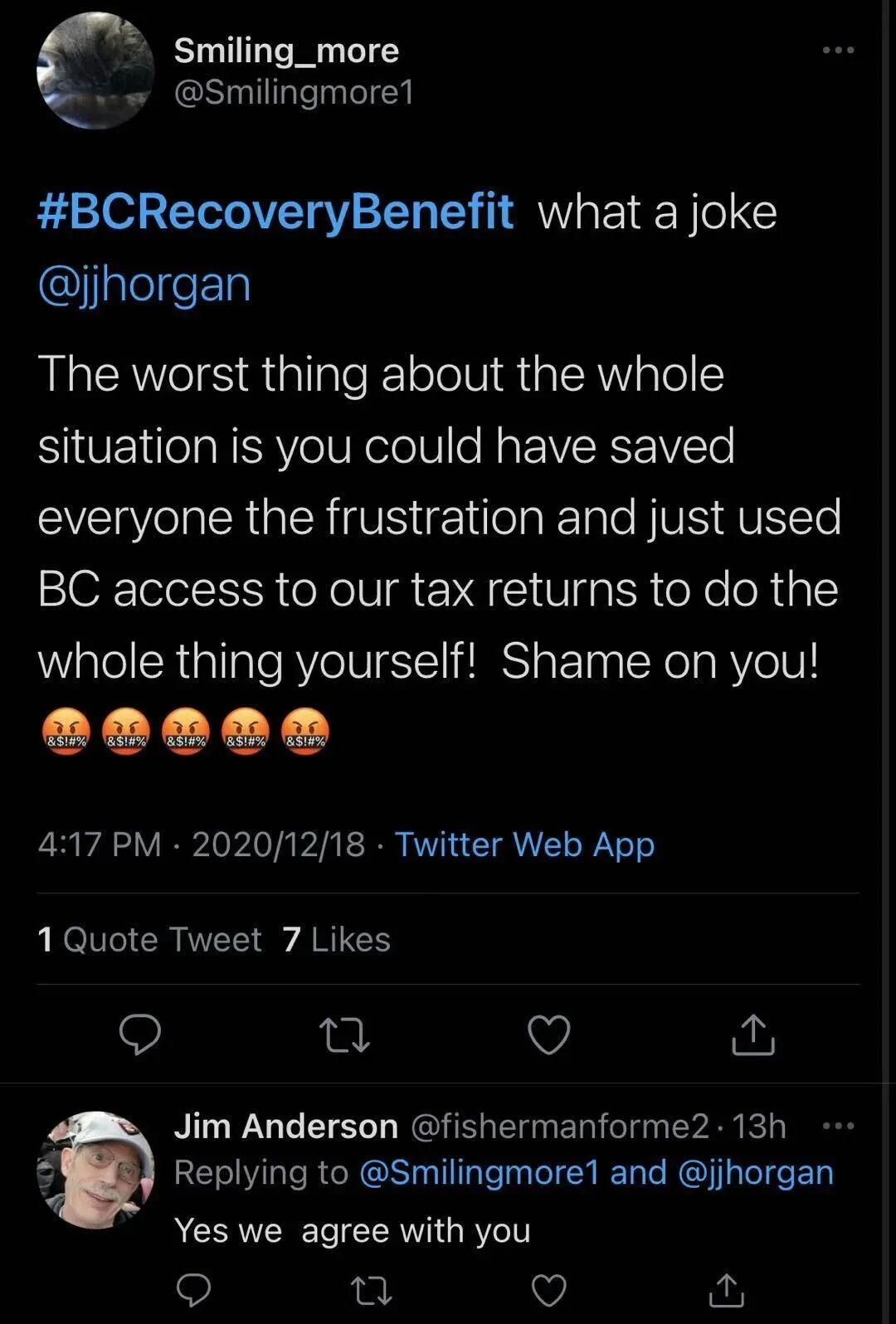896x1324 pixels.
Task: Reply to the main Smiling_more tweet
Action: click(x=139, y=1034)
